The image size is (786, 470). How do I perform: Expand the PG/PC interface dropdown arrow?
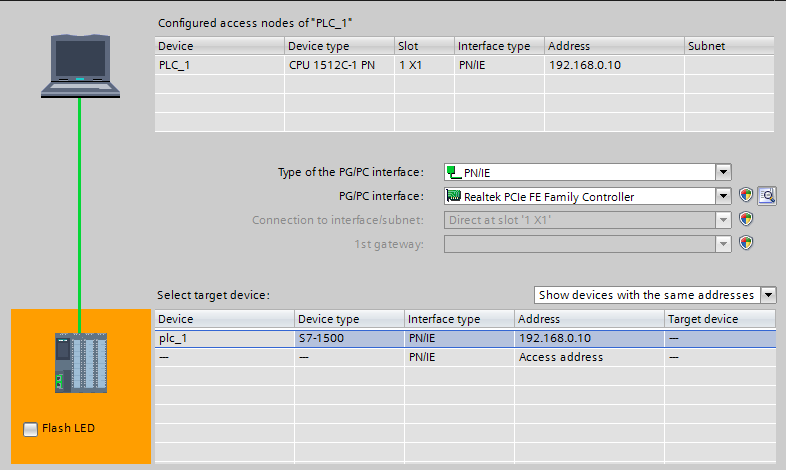click(x=724, y=196)
